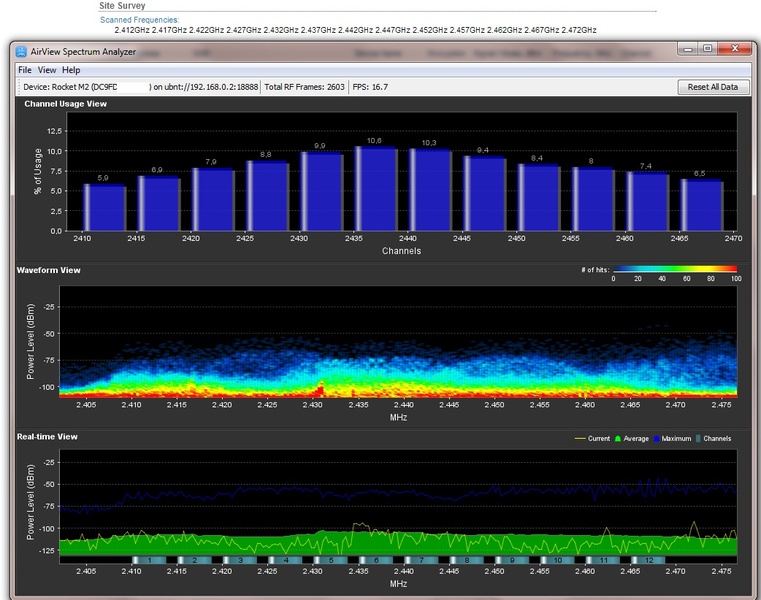Screen dimensions: 761x600
Task: Click the yellow Current legend line
Action: point(578,438)
